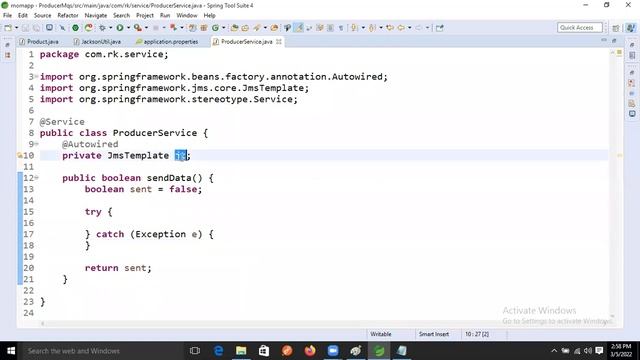
Task: Click the Open Perspective icon
Action: pyautogui.click(x=616, y=28)
